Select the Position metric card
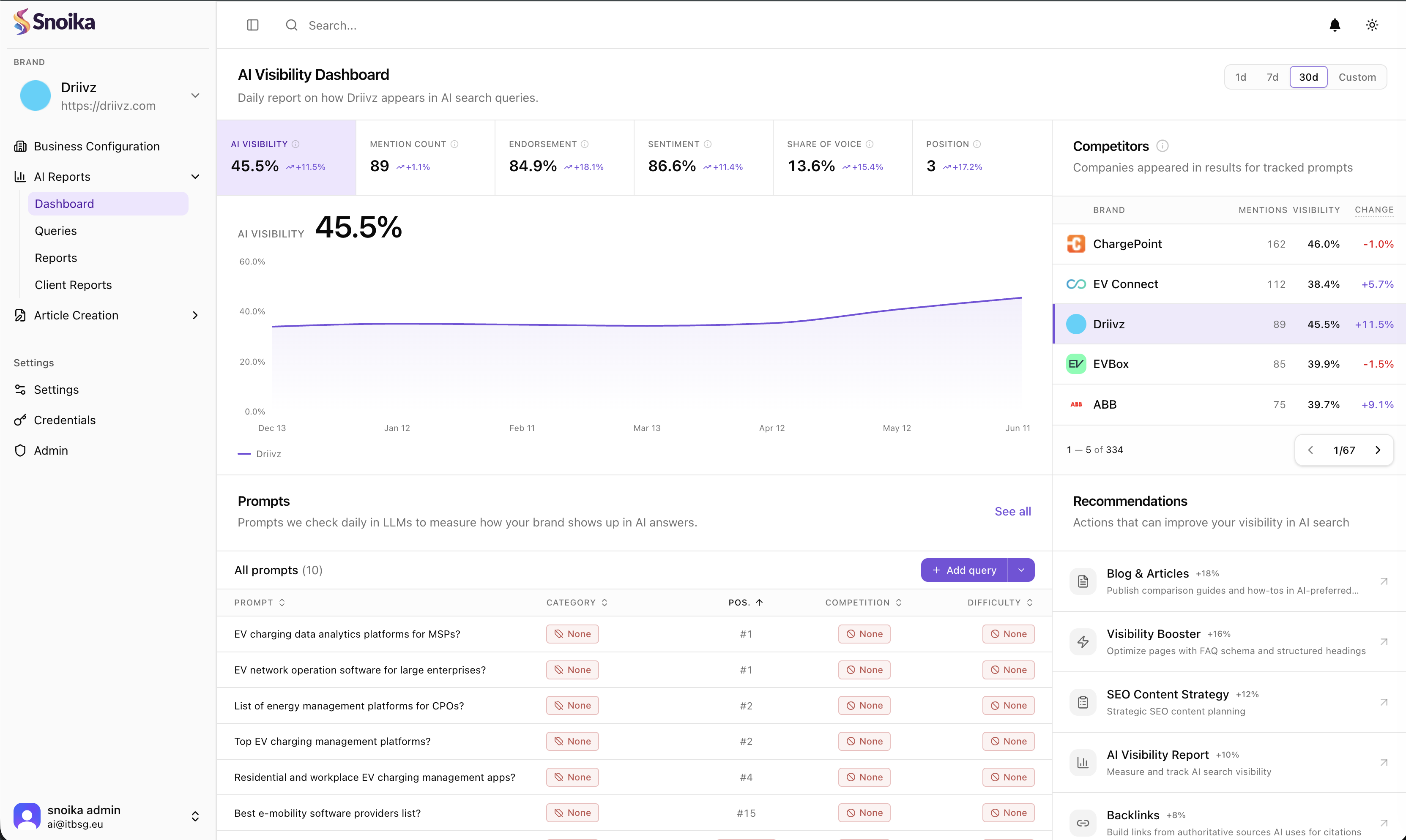Screen dimensions: 1406x840 pyautogui.click(x=982, y=157)
